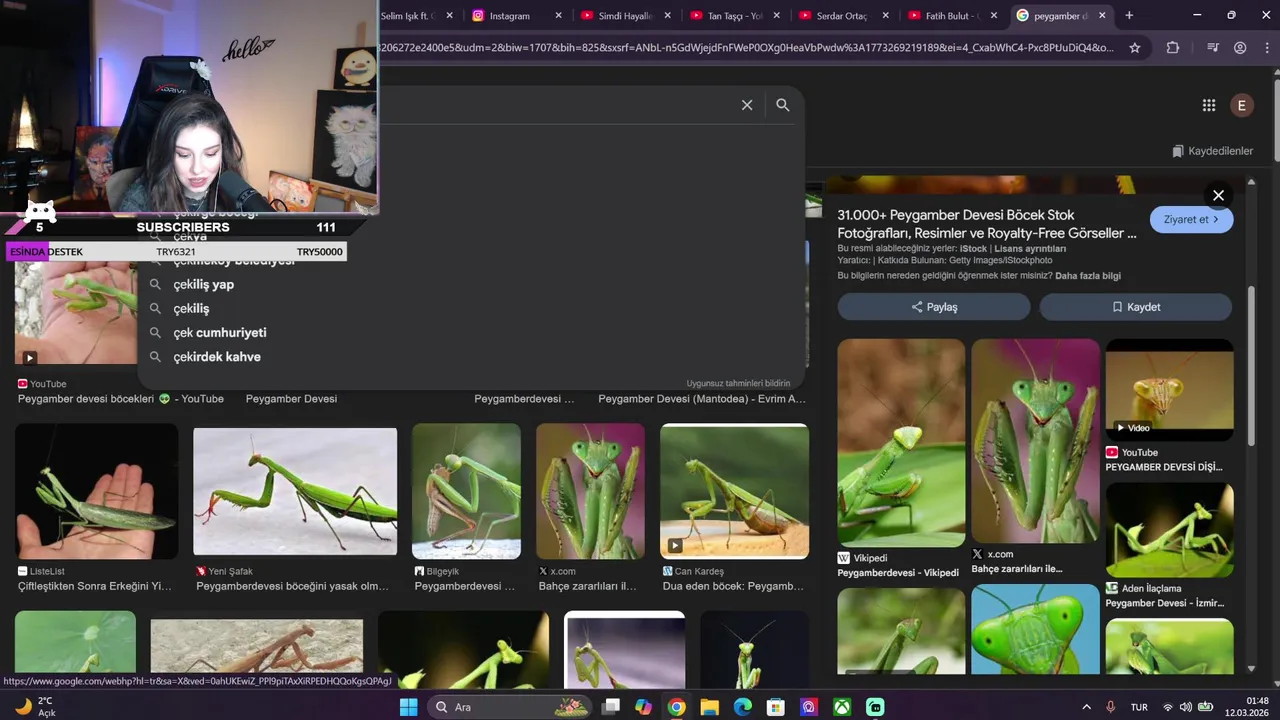Show hidden system tray icons
The height and width of the screenshot is (720, 1280).
(x=1087, y=707)
